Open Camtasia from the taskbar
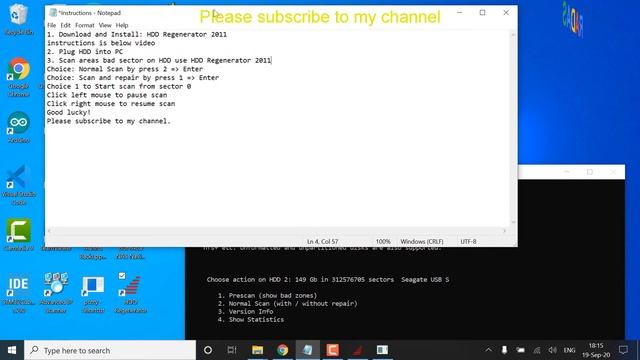Image resolution: width=640 pixels, height=360 pixels. (332, 350)
